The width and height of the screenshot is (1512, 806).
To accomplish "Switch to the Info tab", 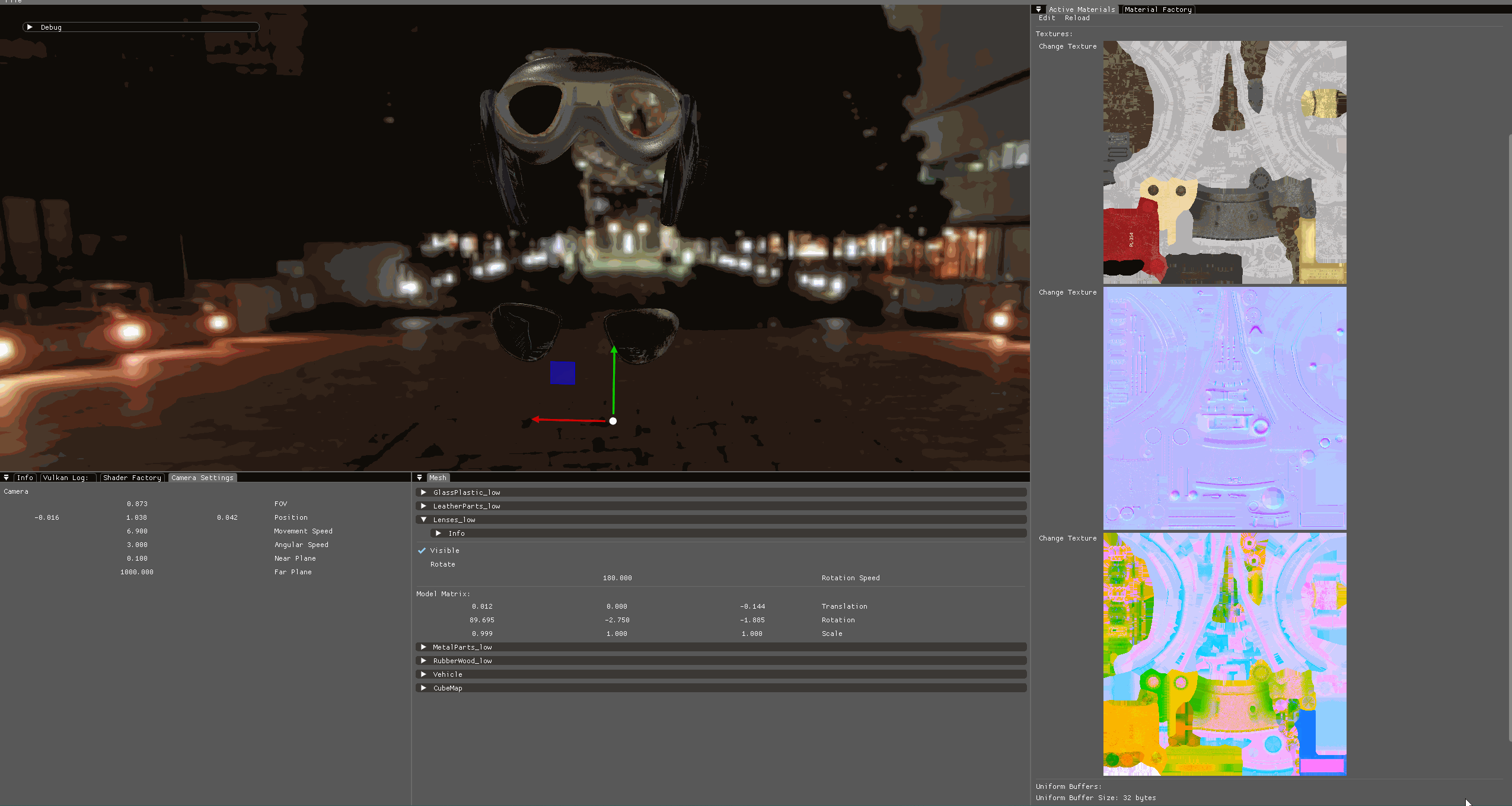I will tap(25, 478).
